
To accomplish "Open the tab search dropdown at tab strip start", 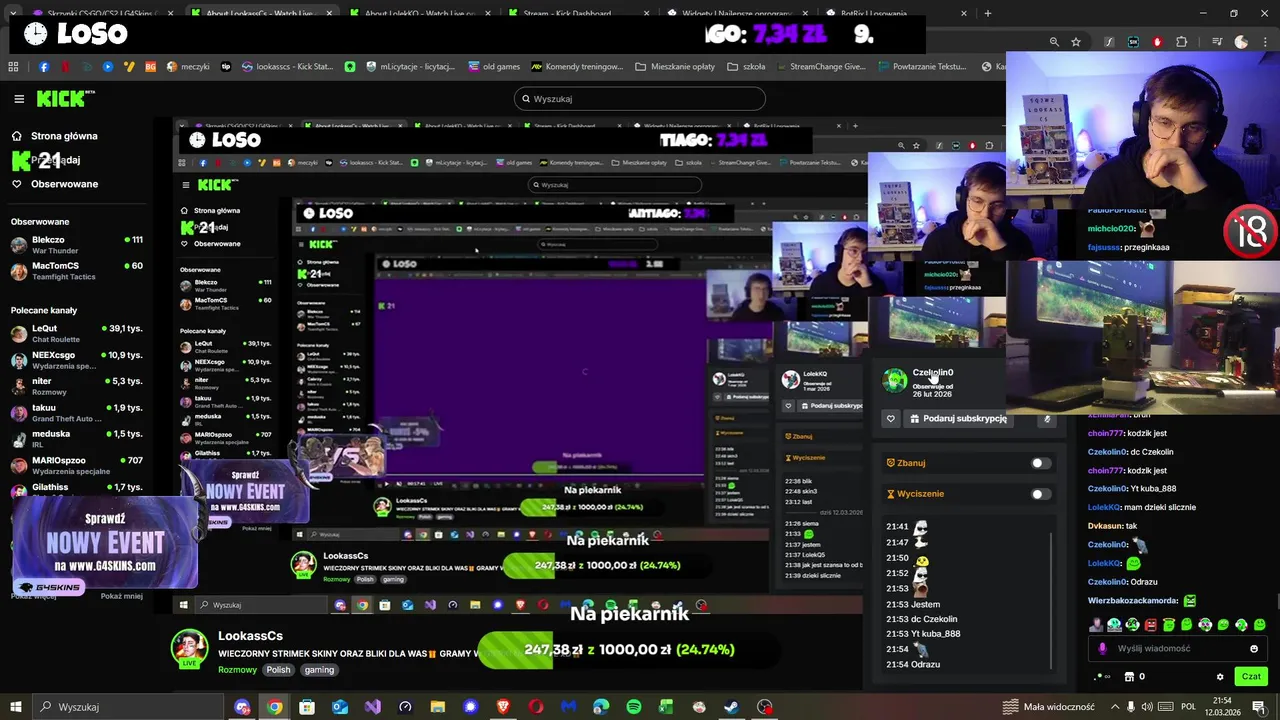I will [x=13, y=13].
